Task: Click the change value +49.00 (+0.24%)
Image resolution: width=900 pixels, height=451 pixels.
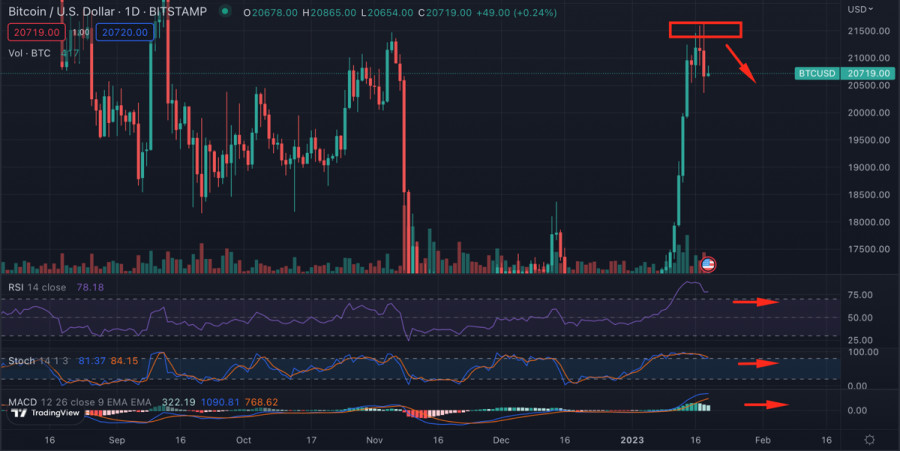Action: (517, 13)
